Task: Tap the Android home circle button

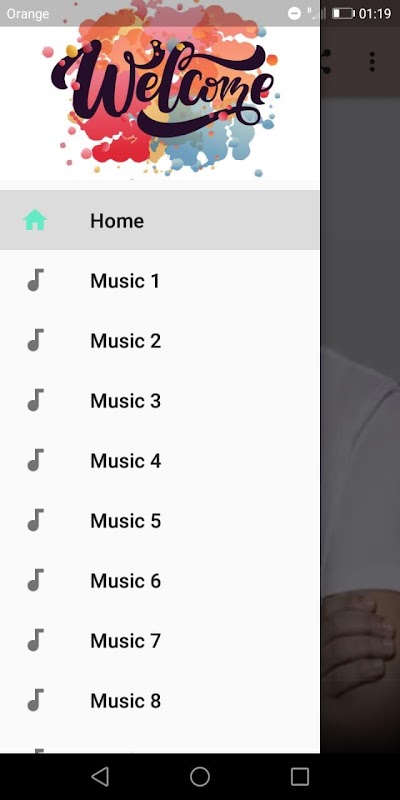Action: click(x=200, y=777)
